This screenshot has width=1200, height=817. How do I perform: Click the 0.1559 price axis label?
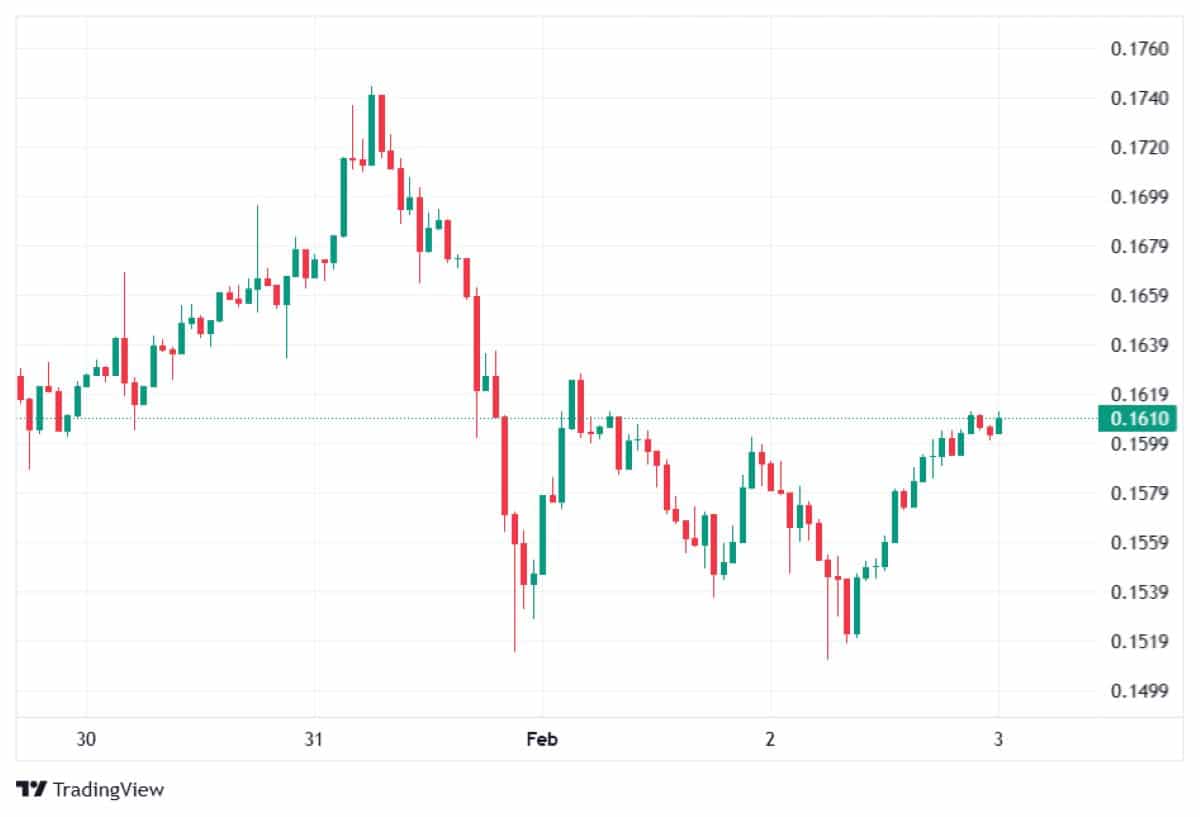(x=1140, y=543)
